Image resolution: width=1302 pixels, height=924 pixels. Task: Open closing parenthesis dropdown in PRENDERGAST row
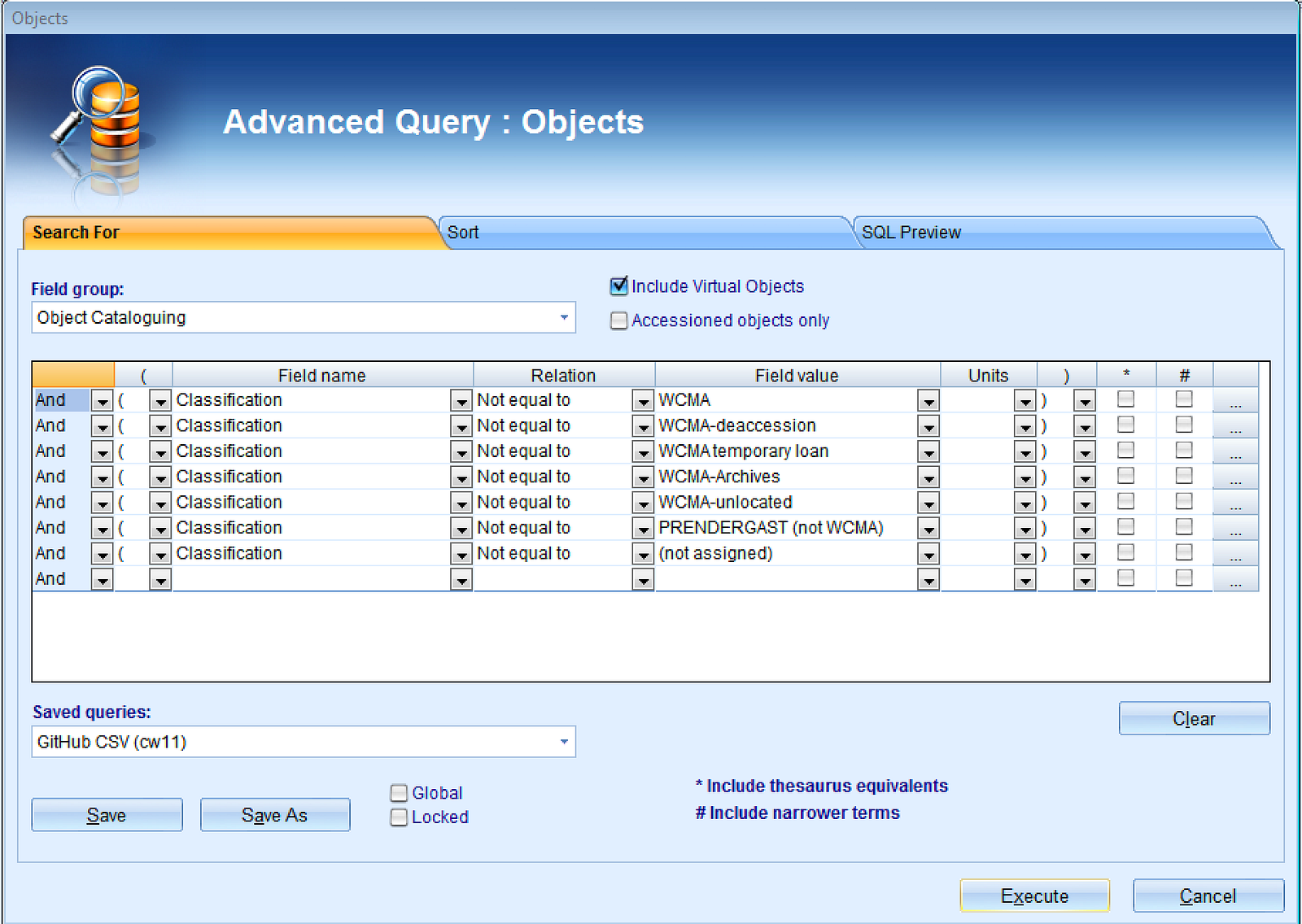tap(1085, 529)
